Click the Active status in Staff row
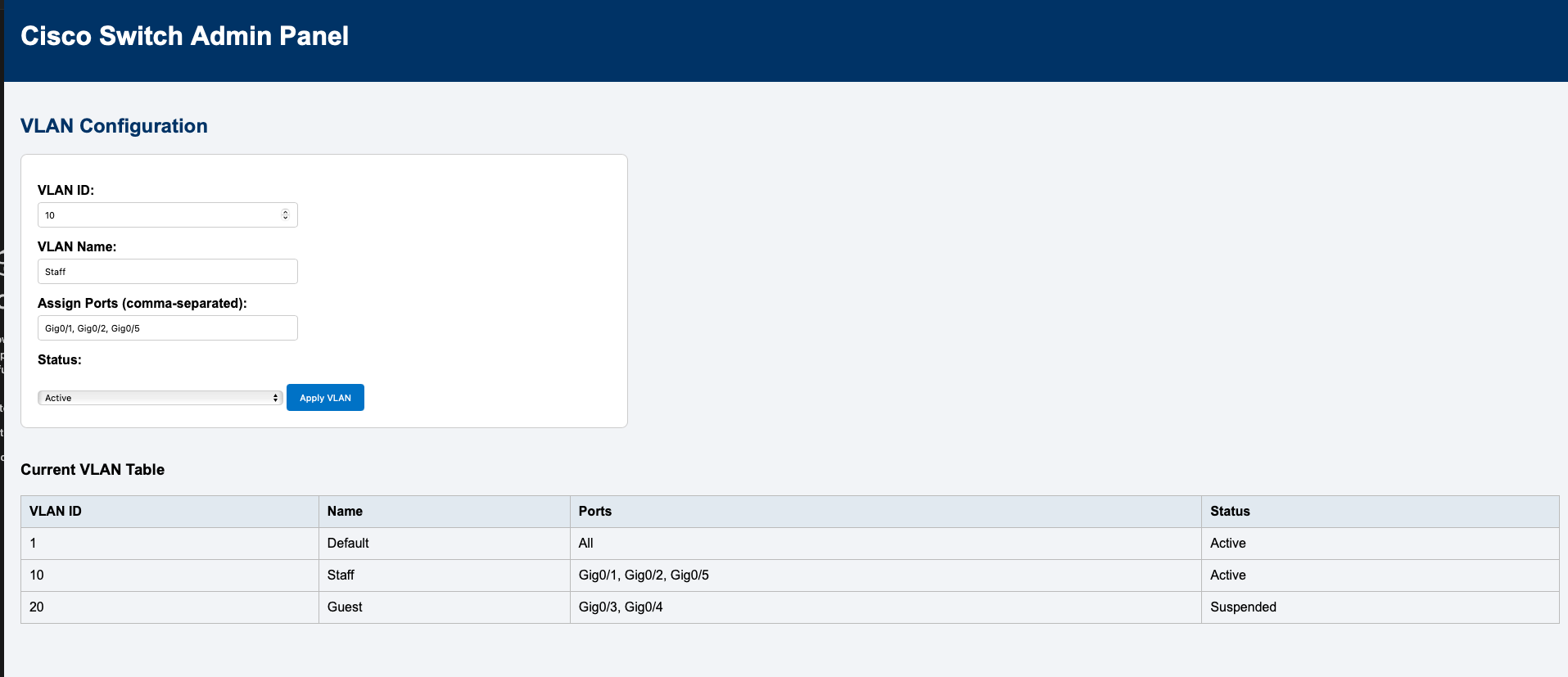Screen dimensions: 1568x677 click(x=1380, y=575)
